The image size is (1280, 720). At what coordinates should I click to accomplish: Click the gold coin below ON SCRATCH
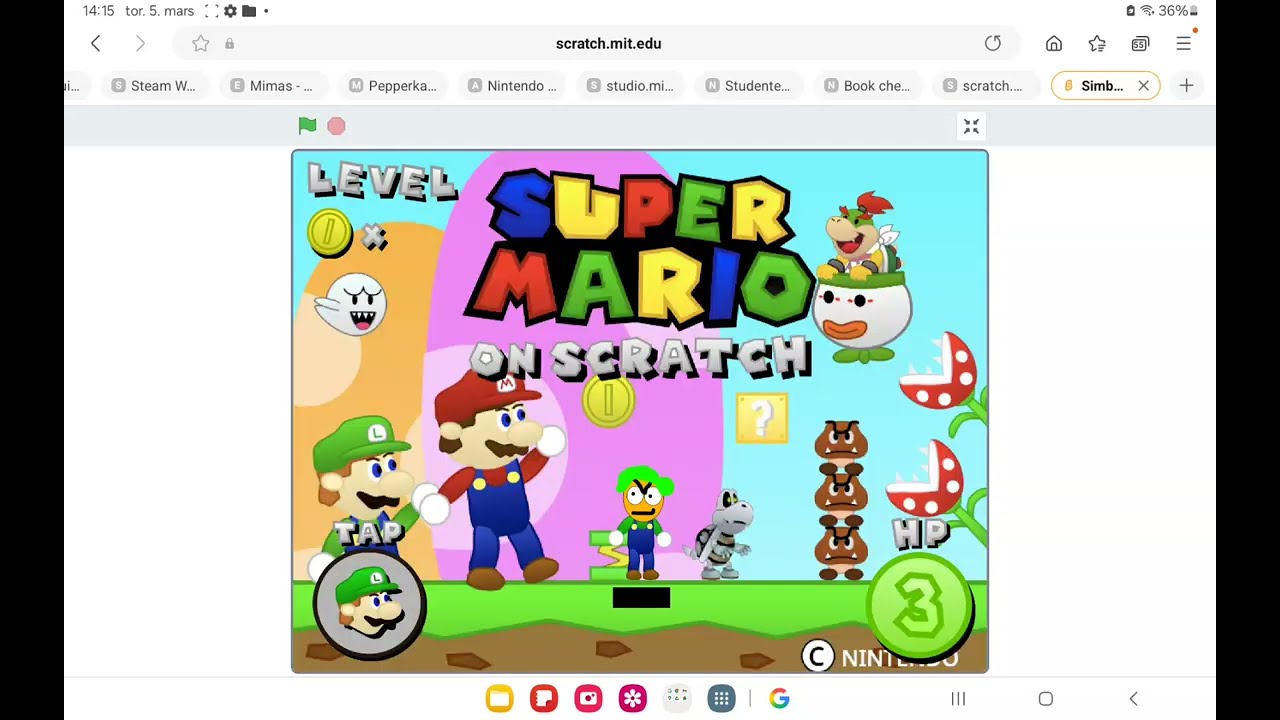[608, 401]
